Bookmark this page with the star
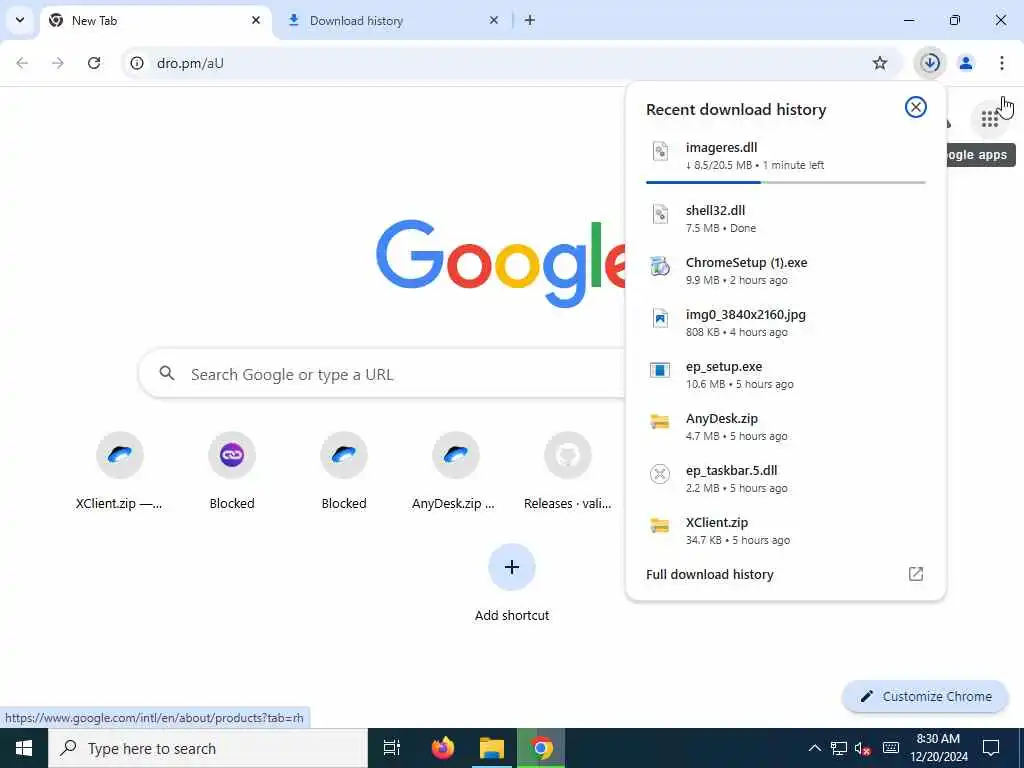Screen dimensions: 1024x768 (x=880, y=63)
